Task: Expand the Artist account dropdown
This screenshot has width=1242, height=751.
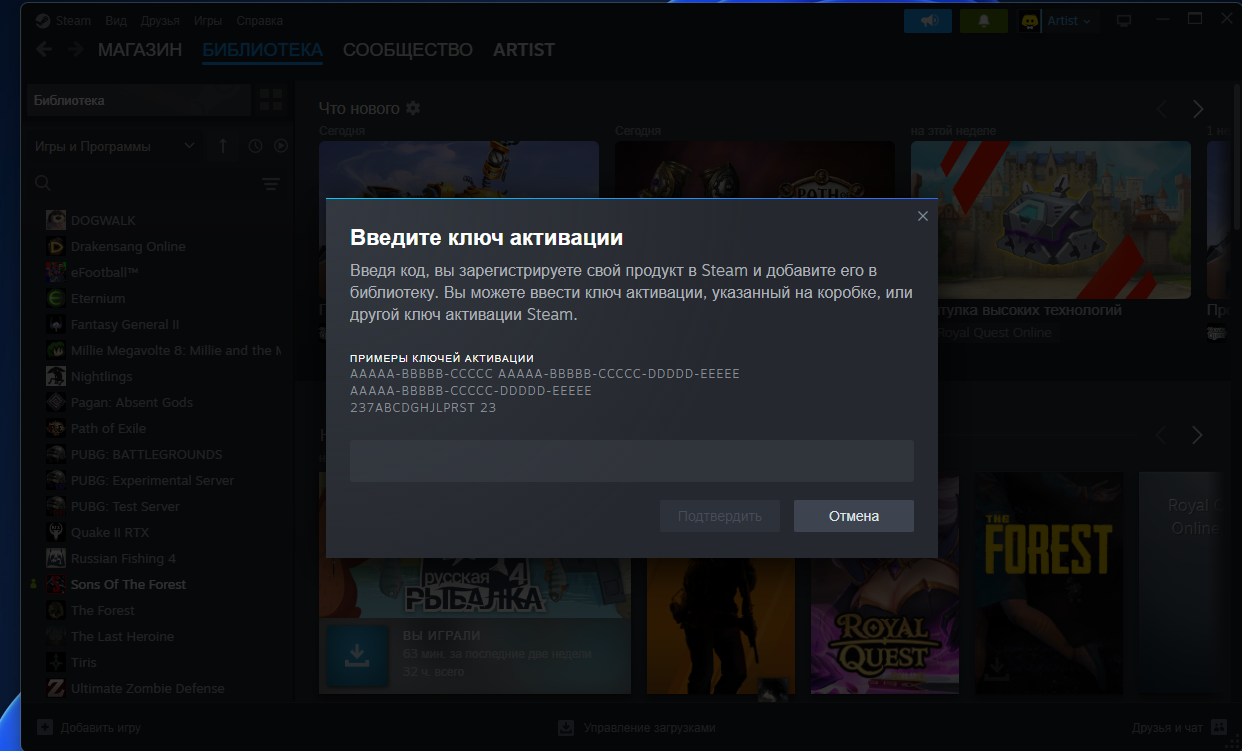Action: 1069,20
